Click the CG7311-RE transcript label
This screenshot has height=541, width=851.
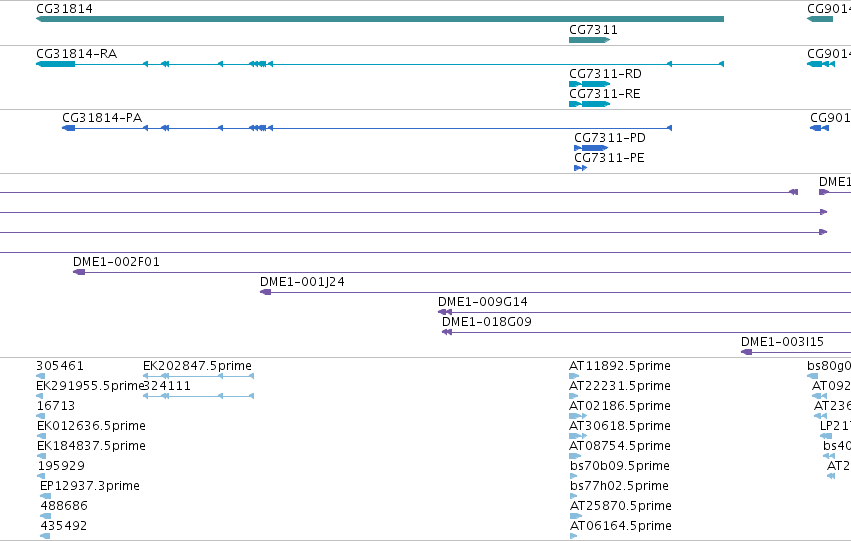click(605, 94)
